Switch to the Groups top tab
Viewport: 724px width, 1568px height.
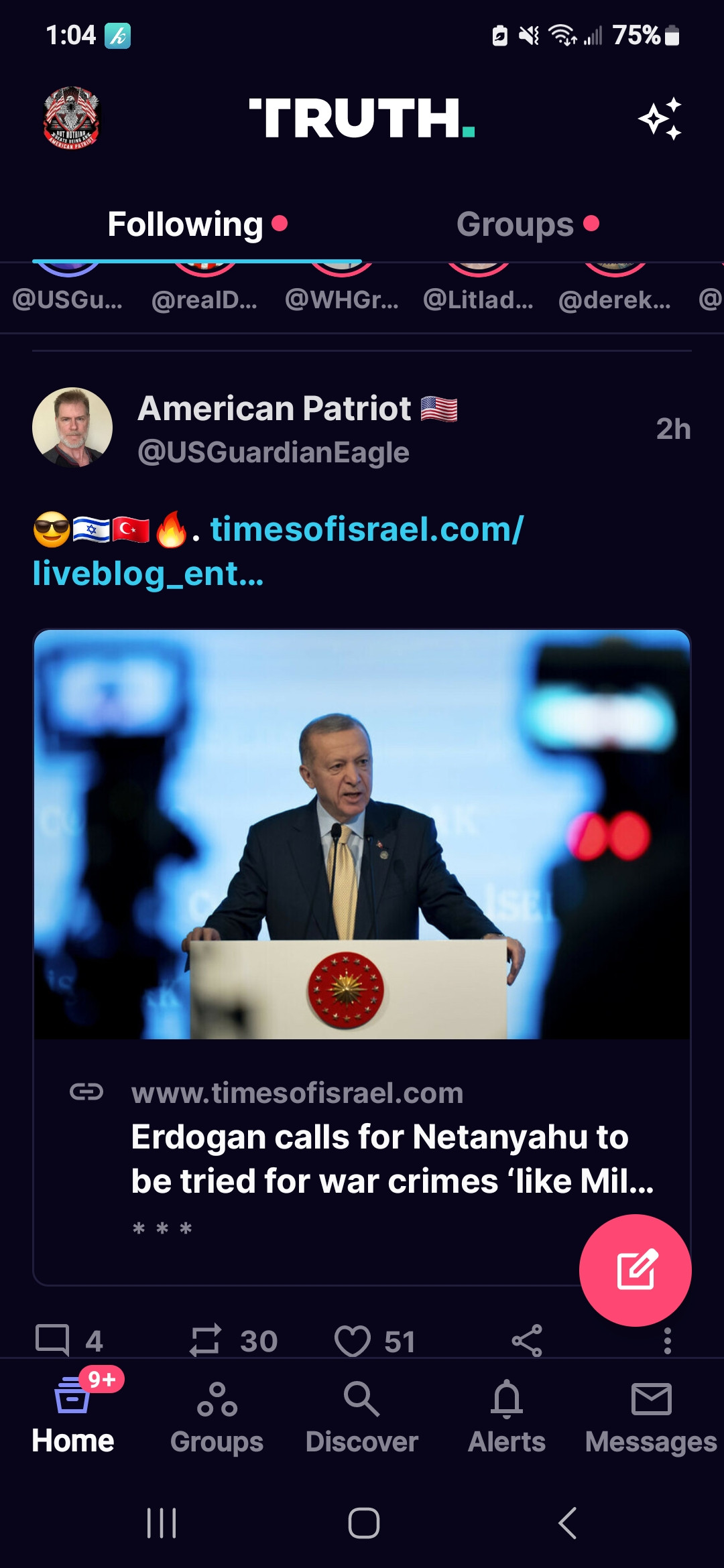tap(515, 224)
